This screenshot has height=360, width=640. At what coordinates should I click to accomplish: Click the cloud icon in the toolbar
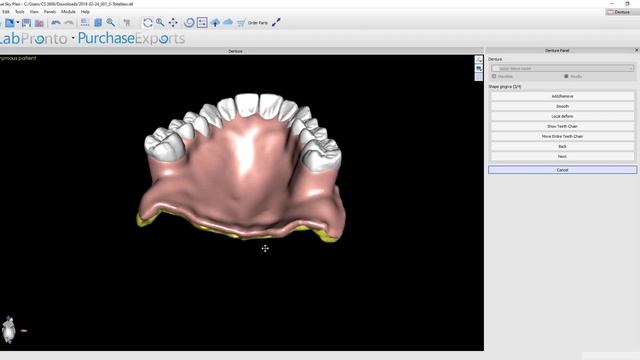tap(228, 22)
